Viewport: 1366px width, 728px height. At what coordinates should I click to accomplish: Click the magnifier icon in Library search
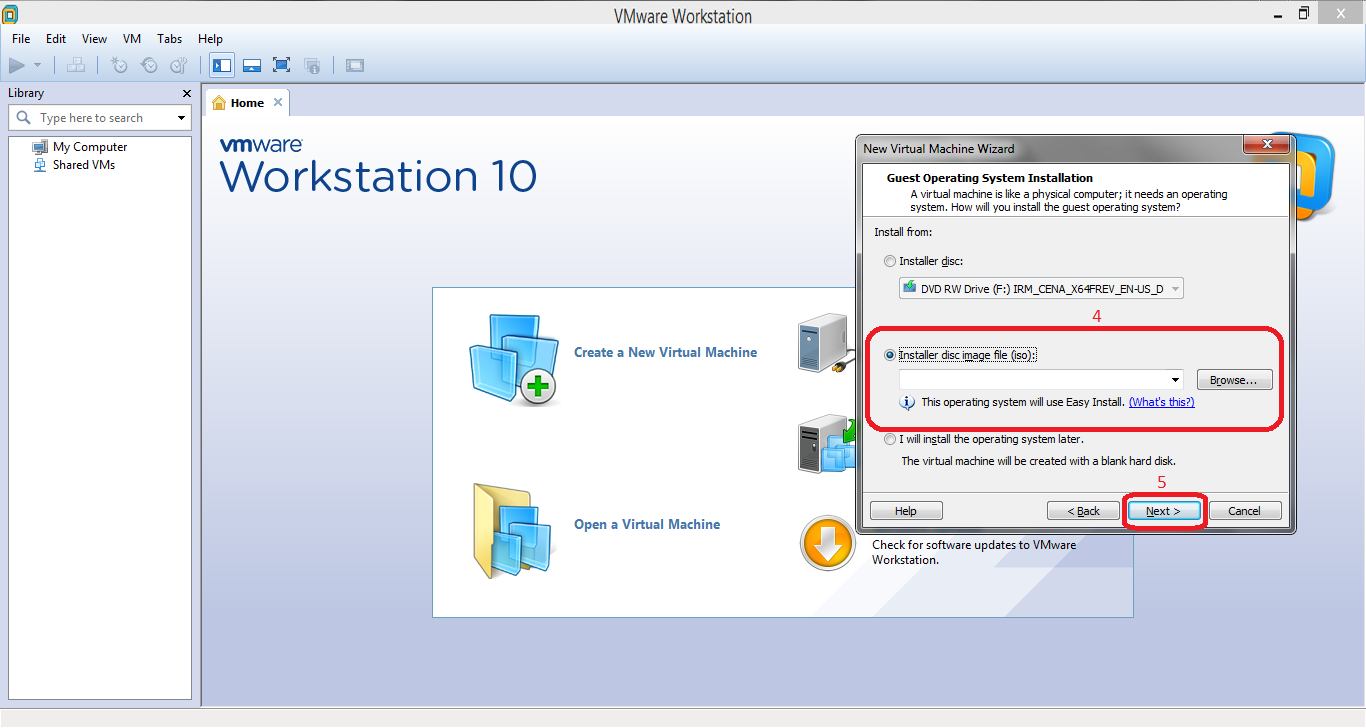(x=24, y=118)
